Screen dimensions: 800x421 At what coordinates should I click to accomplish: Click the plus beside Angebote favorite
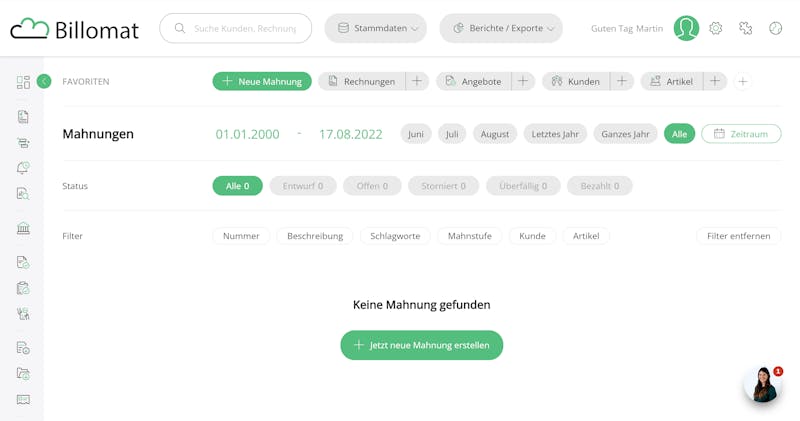523,81
